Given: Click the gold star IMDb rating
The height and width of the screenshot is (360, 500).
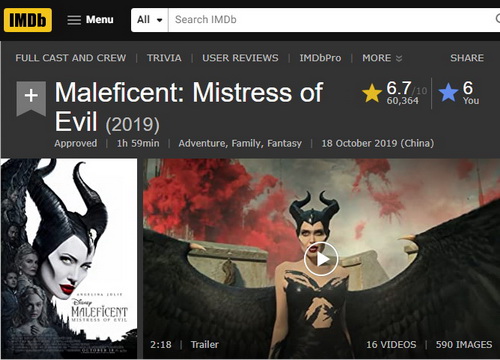Looking at the screenshot, I should [x=372, y=93].
